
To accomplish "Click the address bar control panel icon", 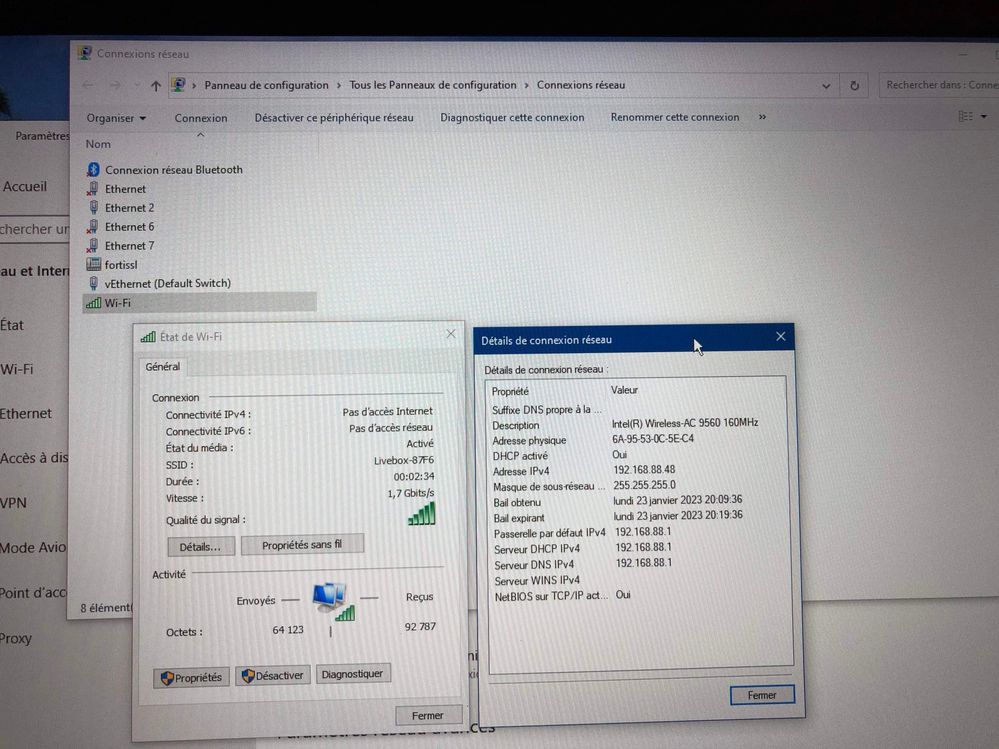I will tap(178, 85).
